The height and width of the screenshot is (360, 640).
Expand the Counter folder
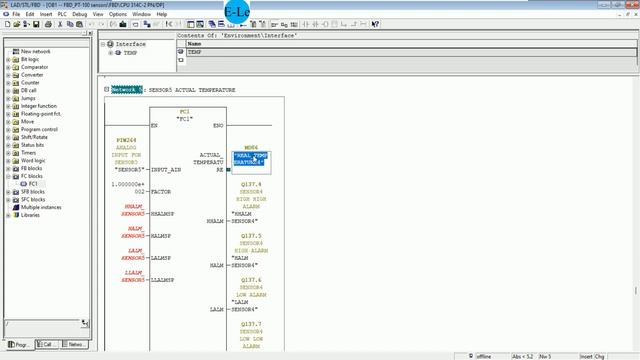point(8,83)
